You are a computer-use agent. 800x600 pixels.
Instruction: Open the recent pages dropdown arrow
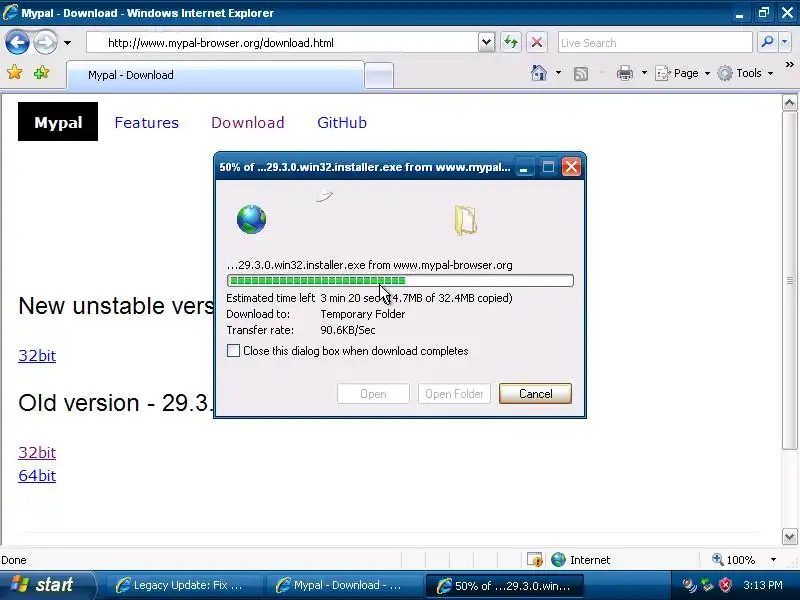pos(67,43)
